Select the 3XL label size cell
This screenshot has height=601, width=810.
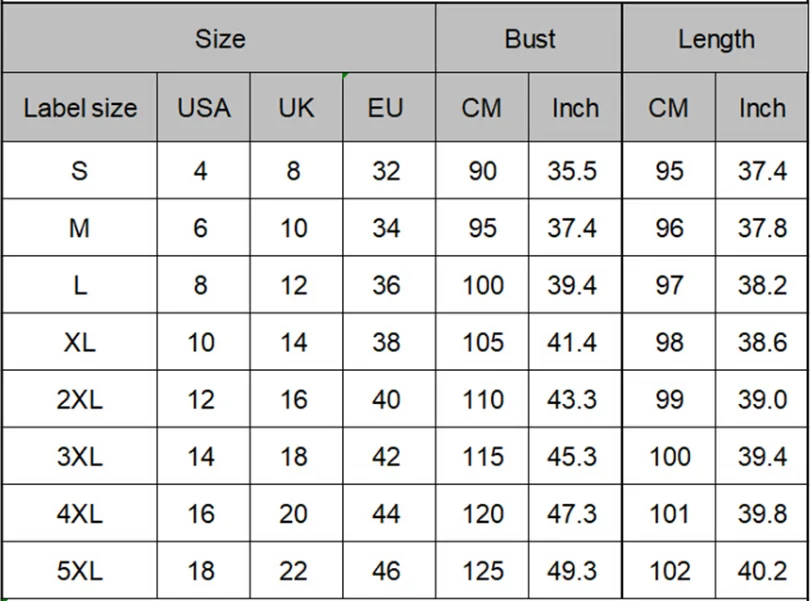coord(80,457)
